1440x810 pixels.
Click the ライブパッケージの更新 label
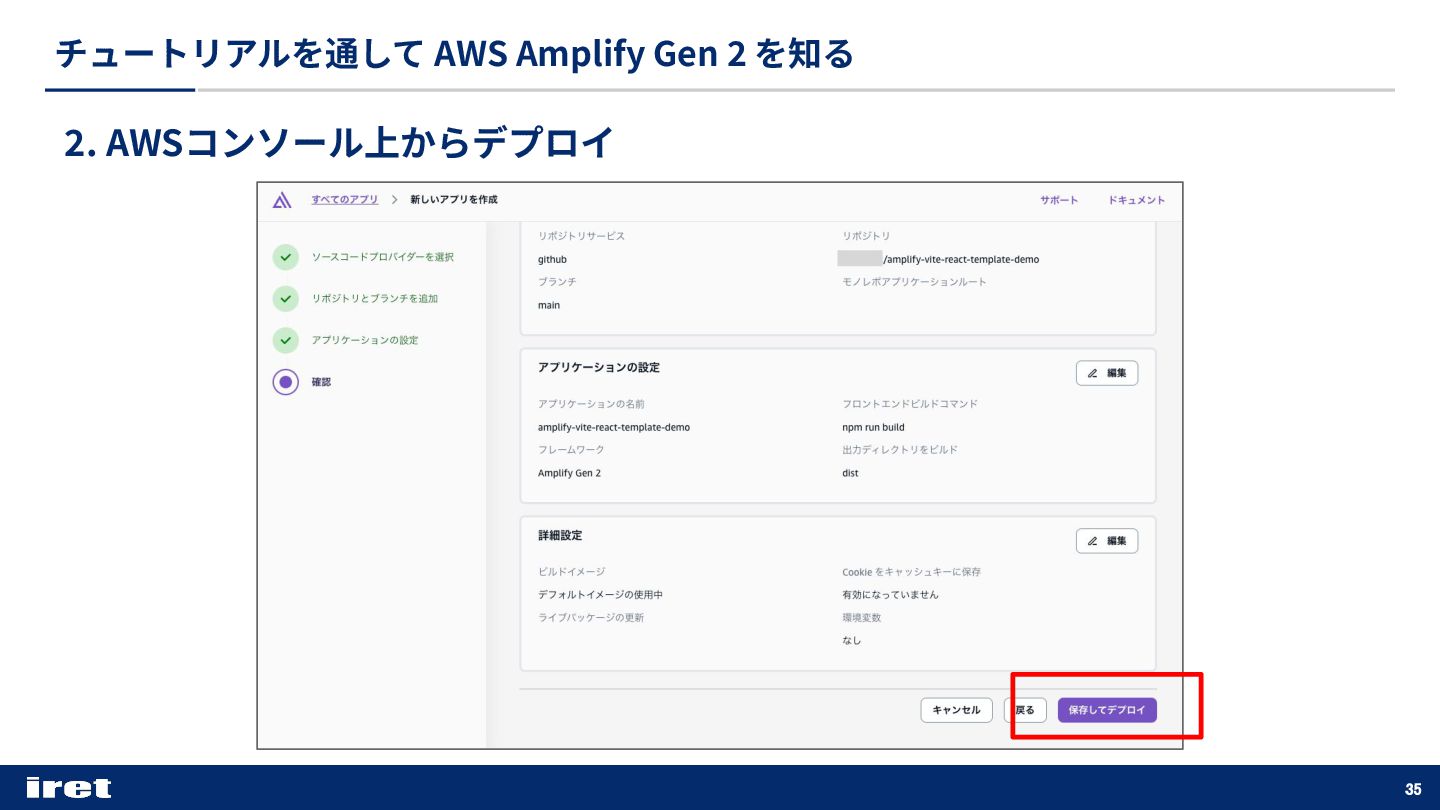[x=591, y=618]
